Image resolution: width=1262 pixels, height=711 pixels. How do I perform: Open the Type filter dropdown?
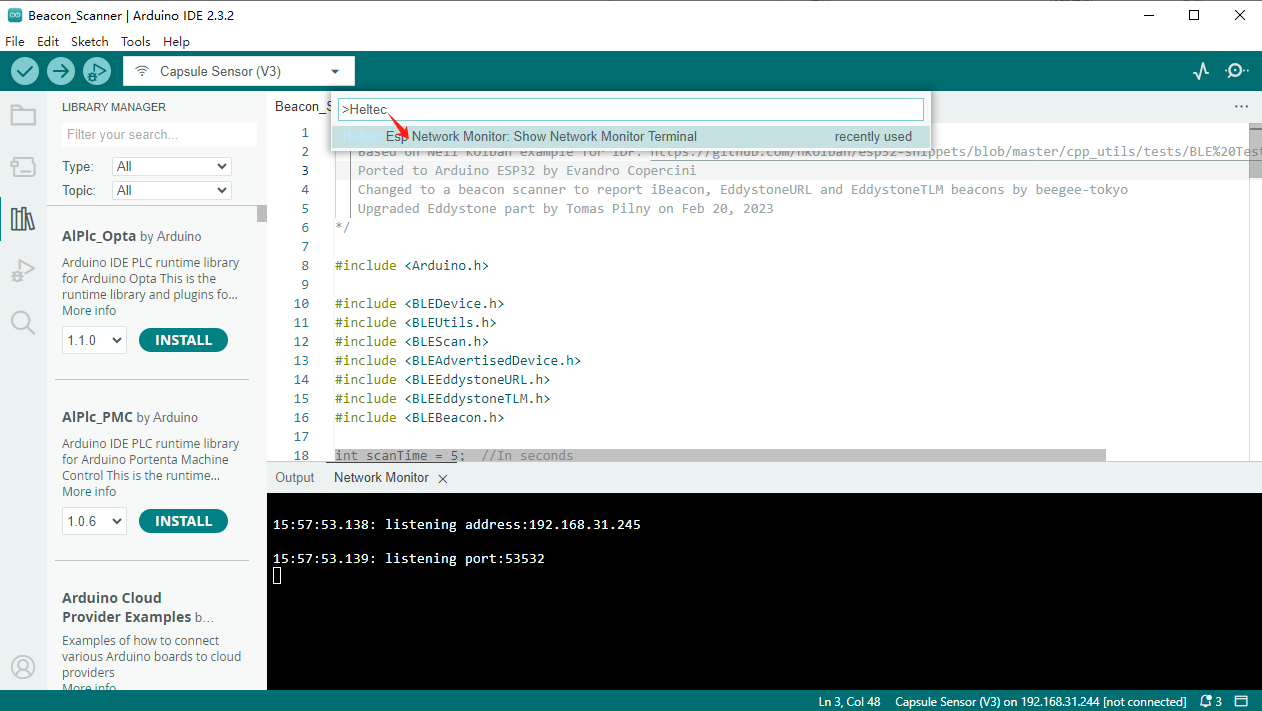(x=171, y=166)
